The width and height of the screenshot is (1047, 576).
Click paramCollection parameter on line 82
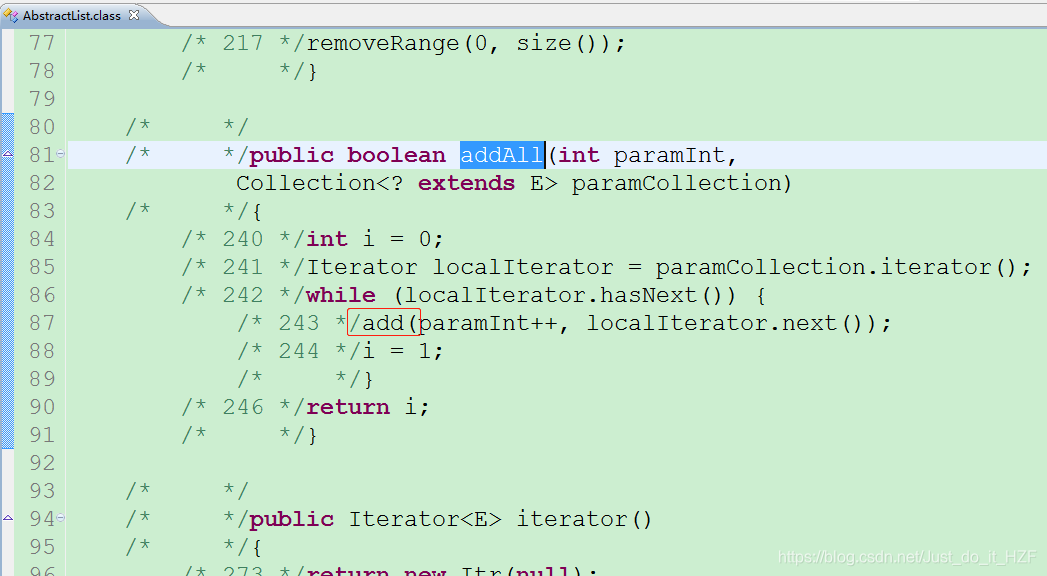point(676,183)
